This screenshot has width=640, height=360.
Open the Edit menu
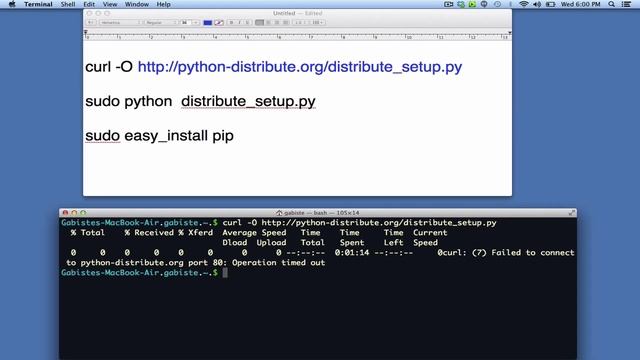click(89, 4)
